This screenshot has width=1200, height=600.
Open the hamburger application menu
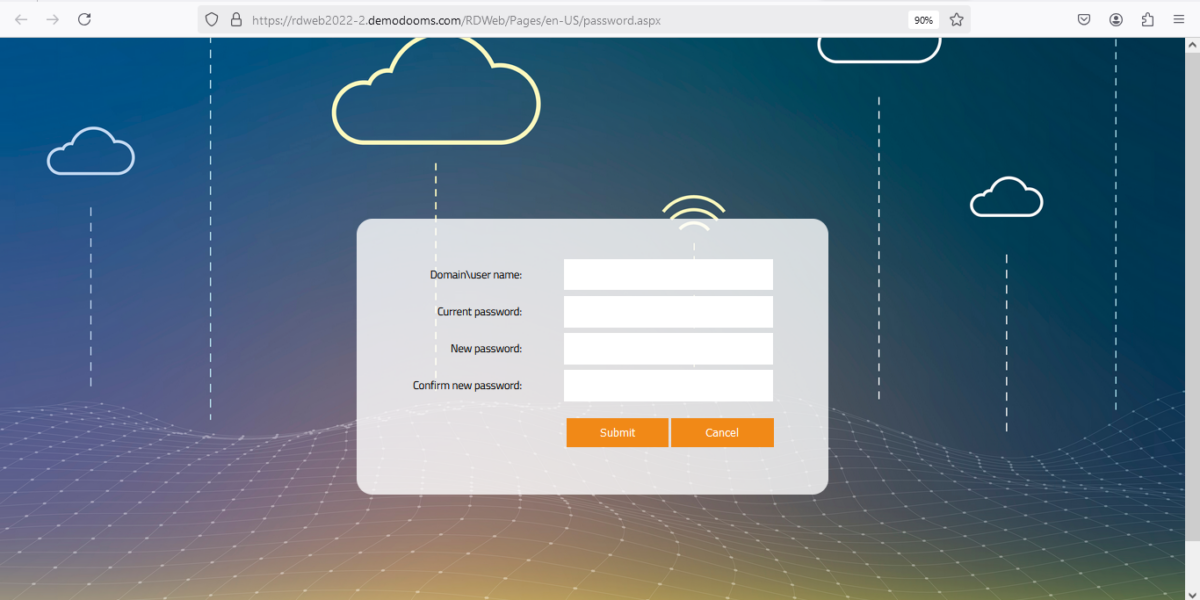click(1179, 19)
